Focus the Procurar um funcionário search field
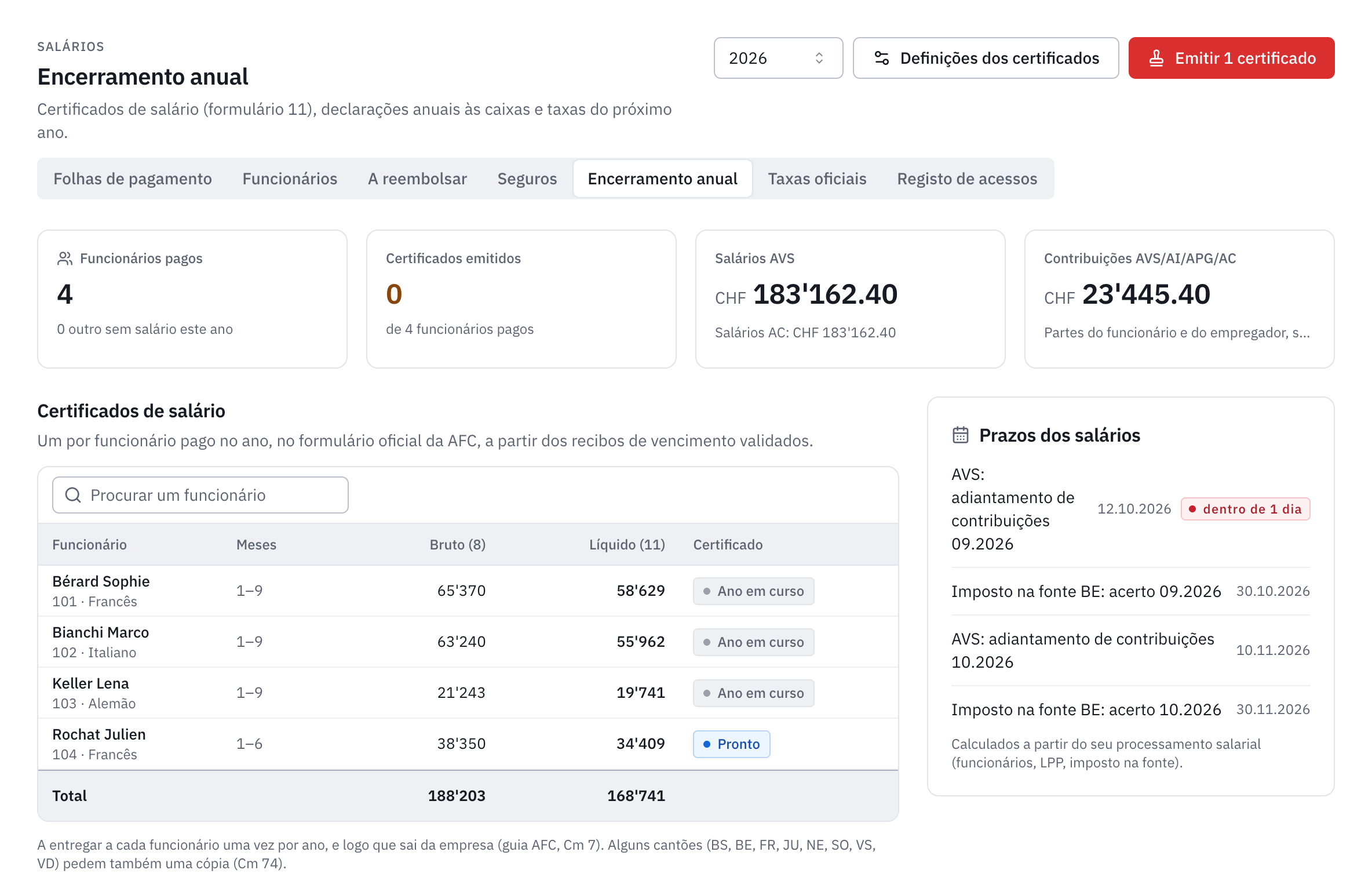The image size is (1372, 881). click(x=200, y=495)
